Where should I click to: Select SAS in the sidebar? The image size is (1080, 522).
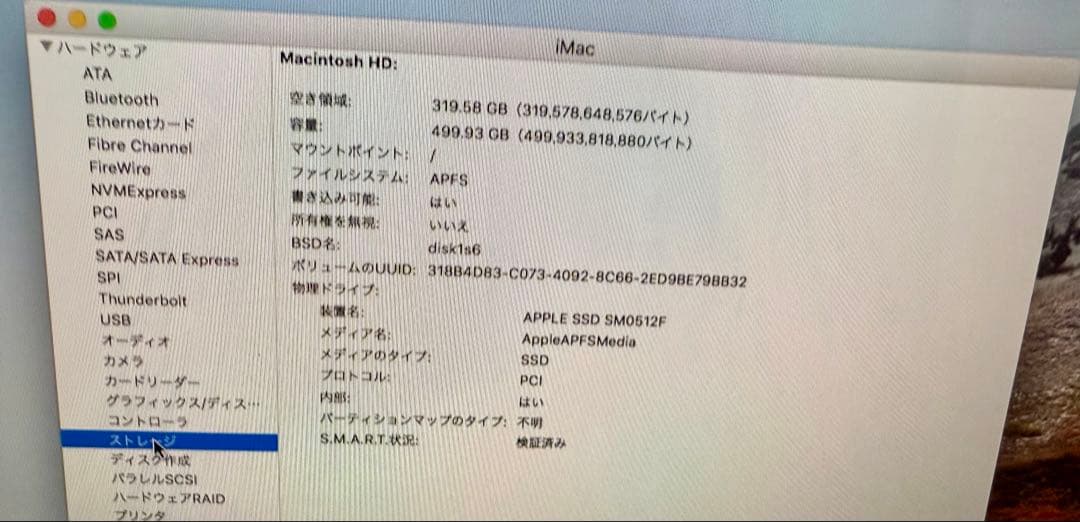point(109,234)
